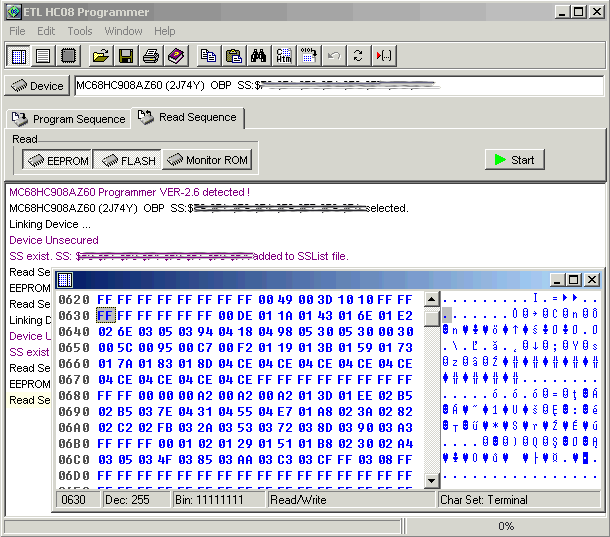Export to C/Htm format icon
This screenshot has width=610, height=537.
pos(284,56)
